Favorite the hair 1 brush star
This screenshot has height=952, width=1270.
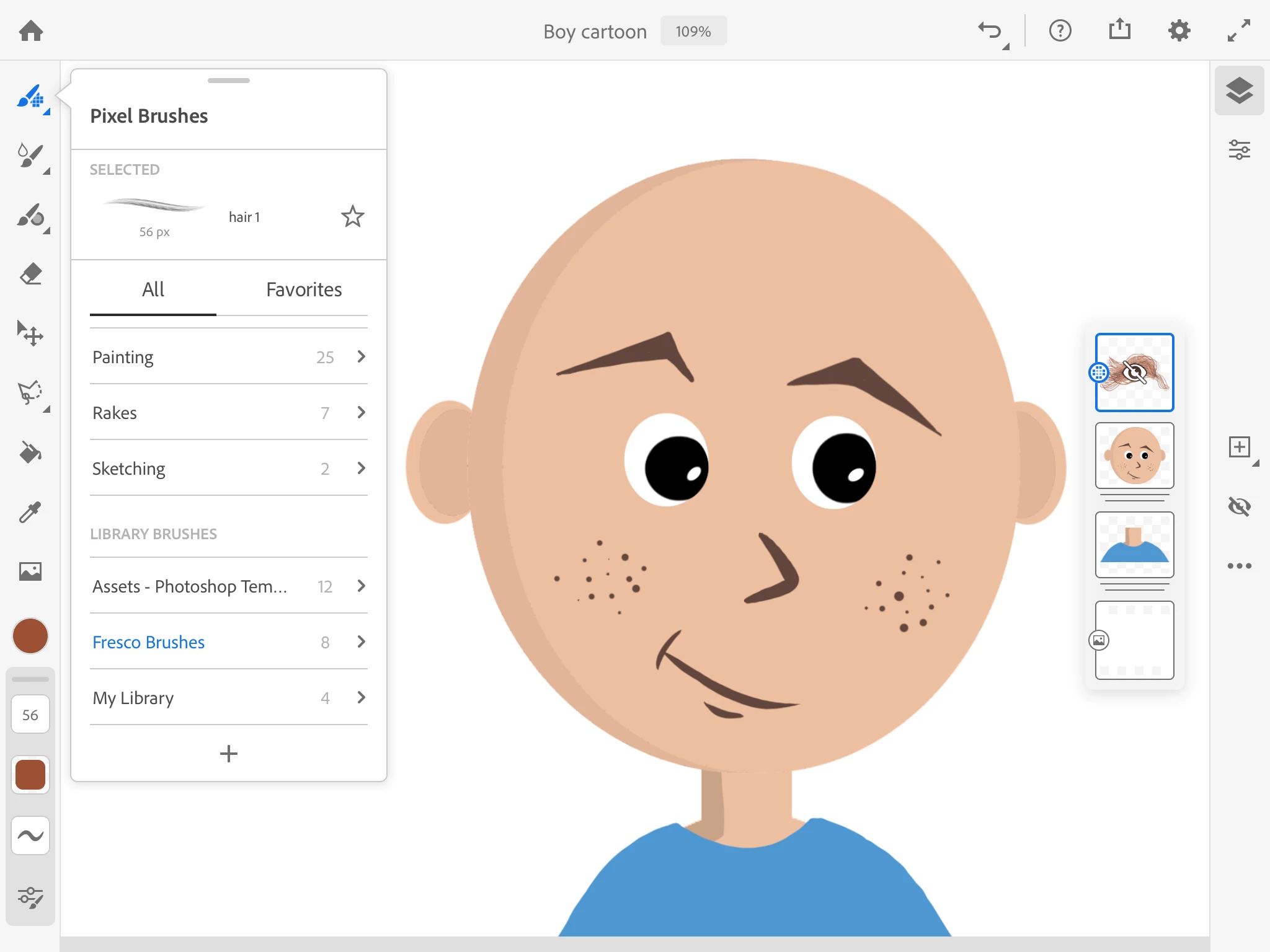352,216
